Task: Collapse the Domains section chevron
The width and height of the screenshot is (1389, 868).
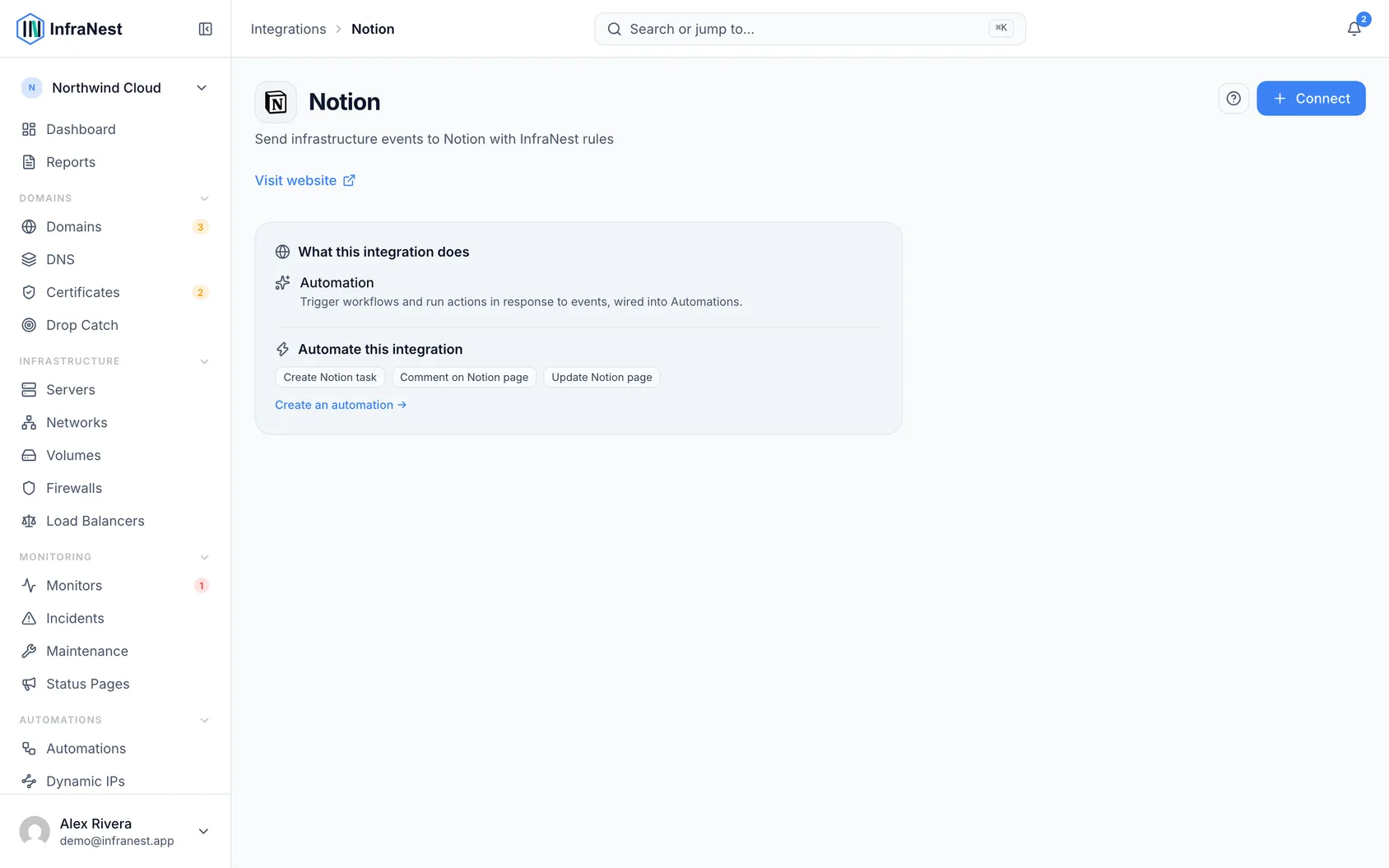Action: [204, 198]
